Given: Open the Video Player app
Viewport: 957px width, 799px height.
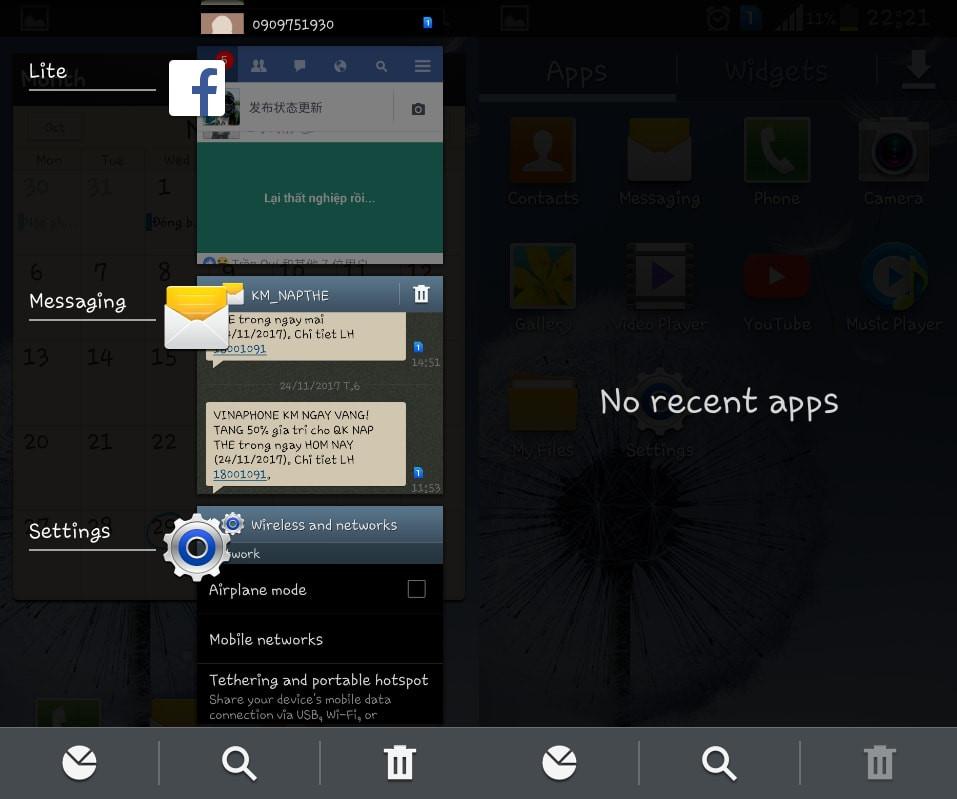Looking at the screenshot, I should 659,276.
